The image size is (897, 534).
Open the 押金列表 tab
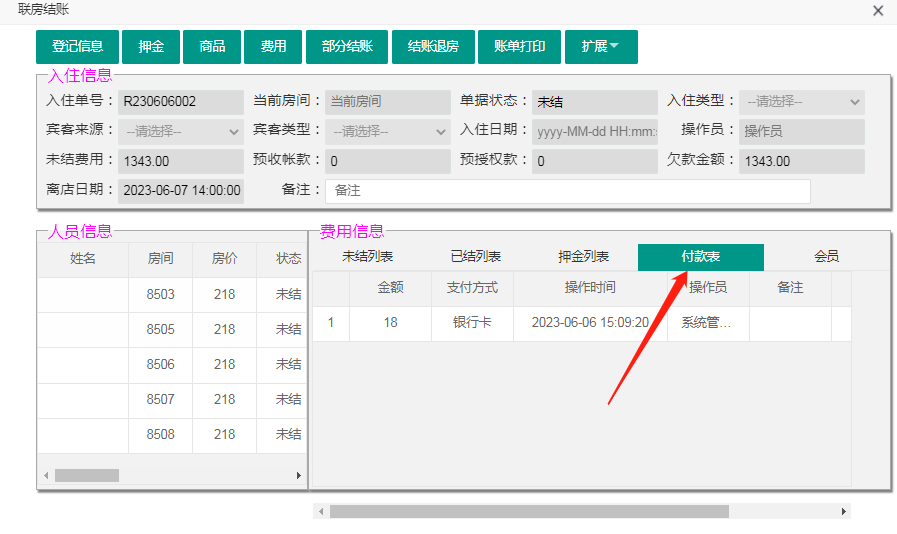pyautogui.click(x=583, y=257)
